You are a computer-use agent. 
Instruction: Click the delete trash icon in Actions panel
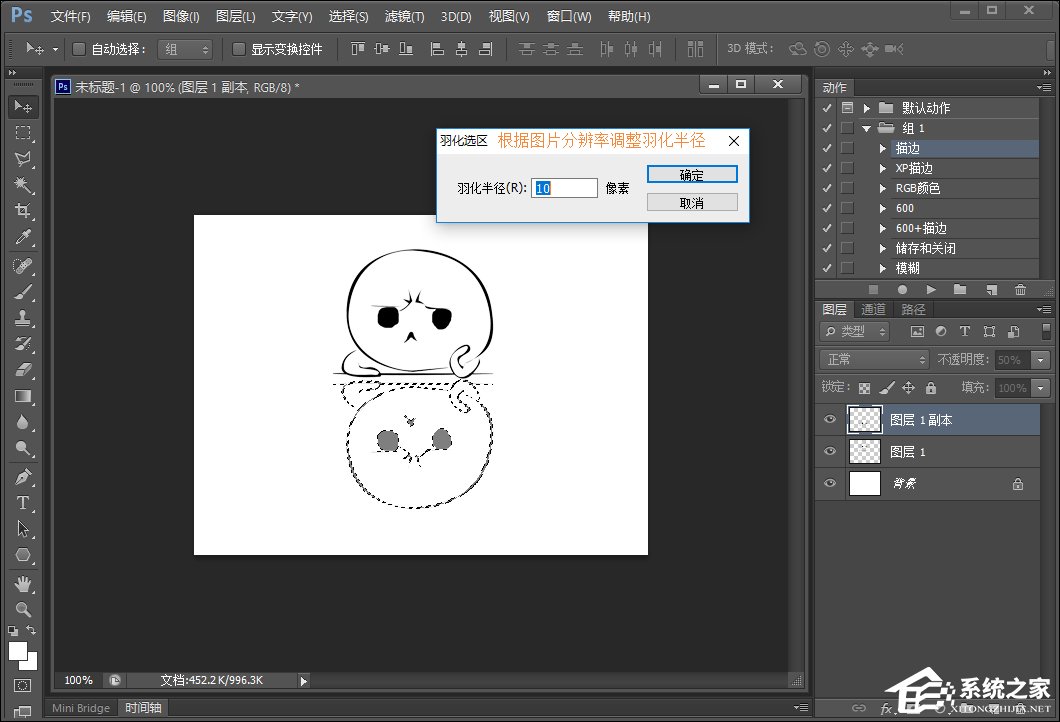1020,290
